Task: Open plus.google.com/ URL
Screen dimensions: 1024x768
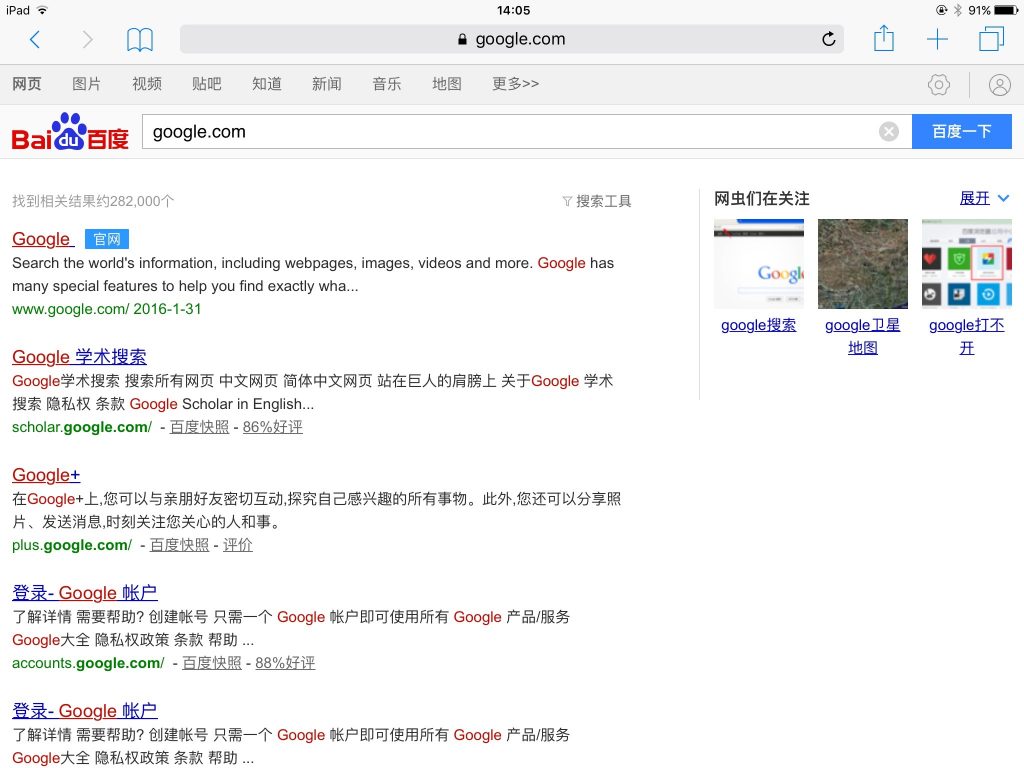Action: click(x=72, y=545)
